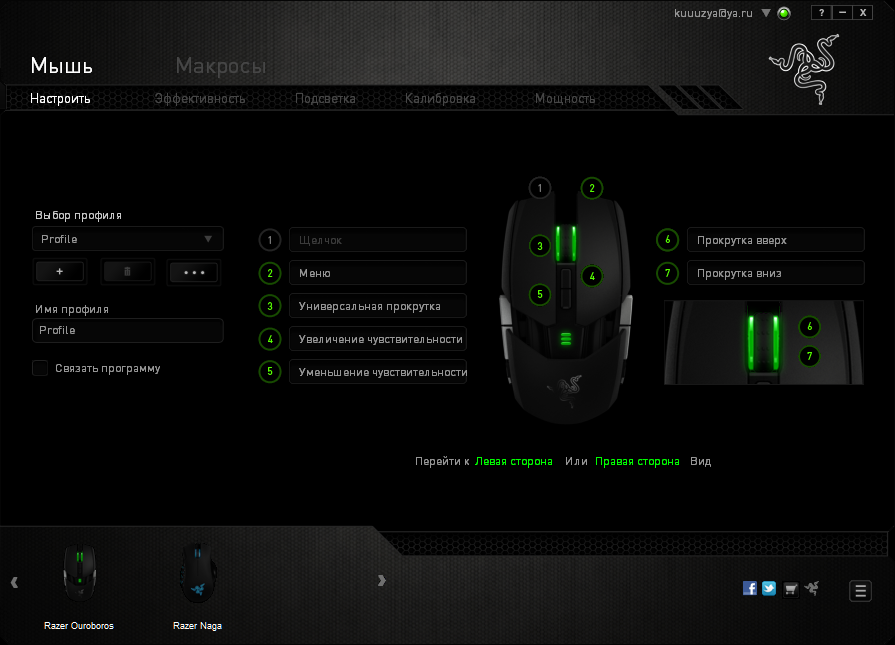Create a new profile with the plus icon
The height and width of the screenshot is (645, 895).
click(x=60, y=271)
